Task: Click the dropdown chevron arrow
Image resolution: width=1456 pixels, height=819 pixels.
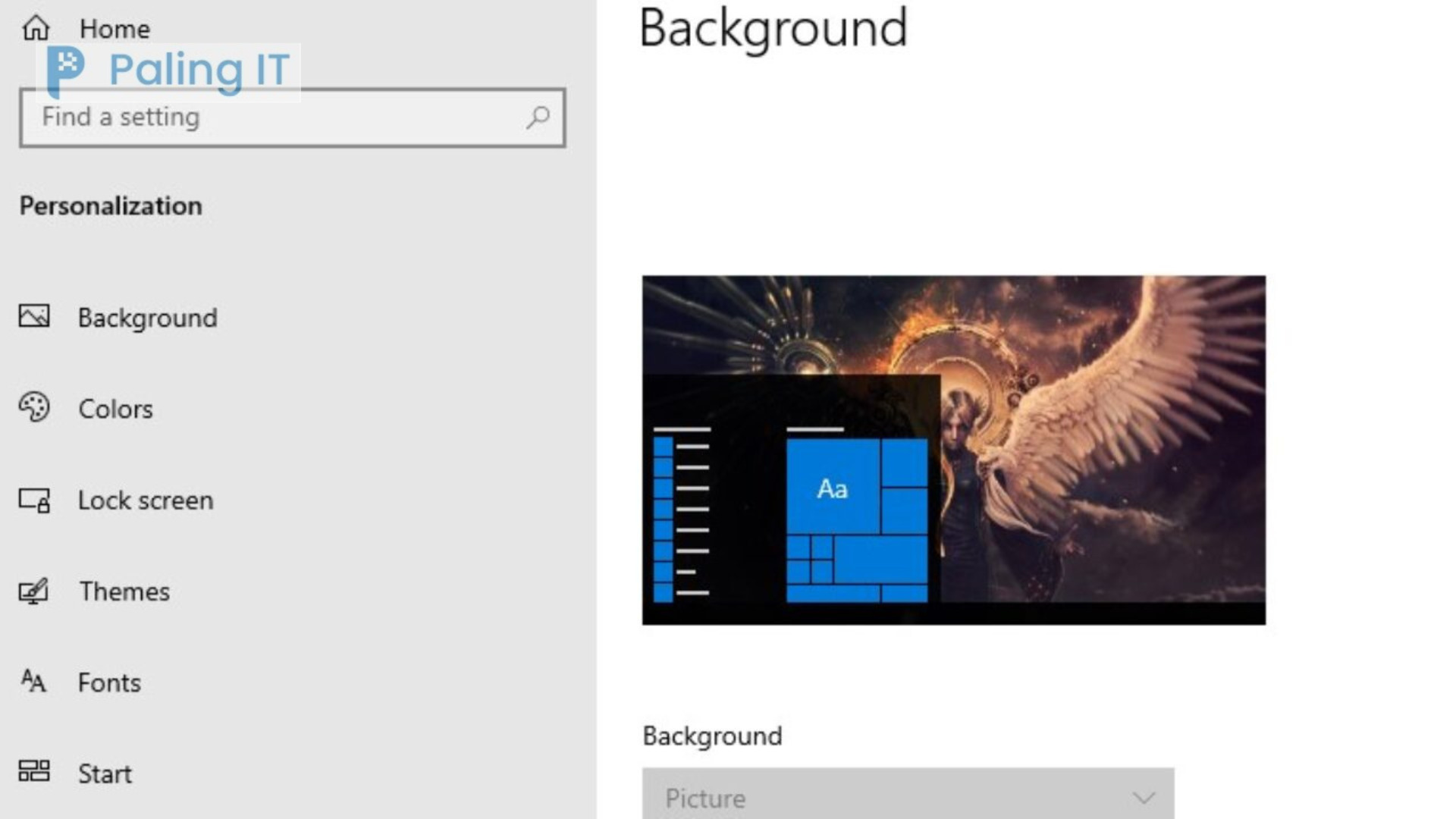Action: (1144, 798)
